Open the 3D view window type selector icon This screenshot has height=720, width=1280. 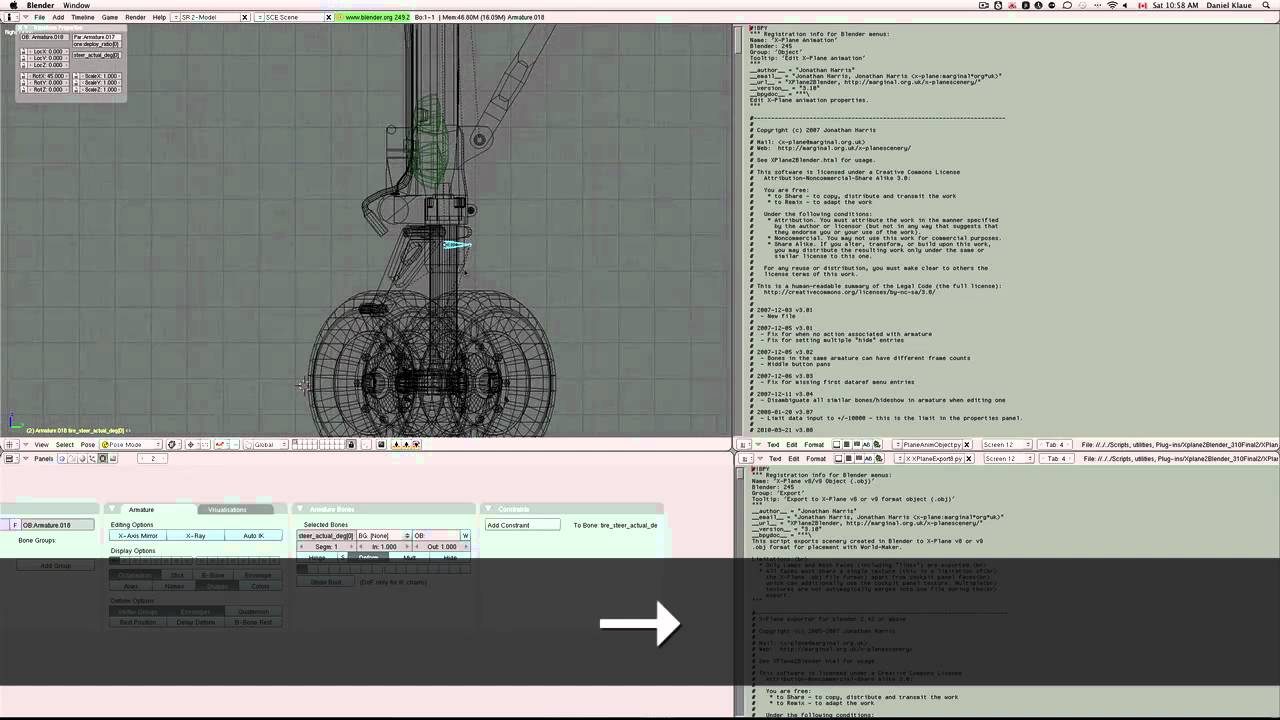click(10, 444)
